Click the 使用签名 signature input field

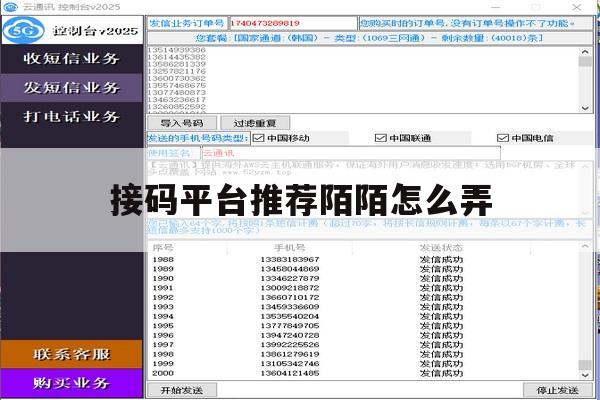[351, 153]
